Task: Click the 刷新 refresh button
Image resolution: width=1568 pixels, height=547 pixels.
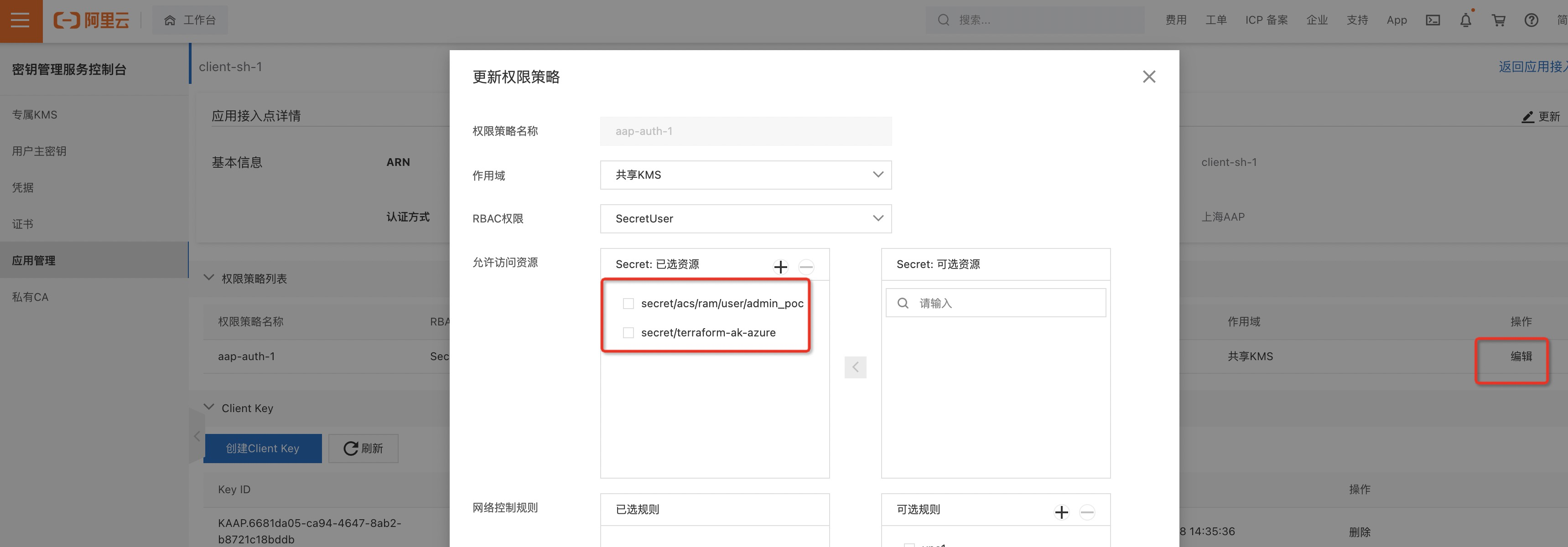Action: (x=363, y=449)
